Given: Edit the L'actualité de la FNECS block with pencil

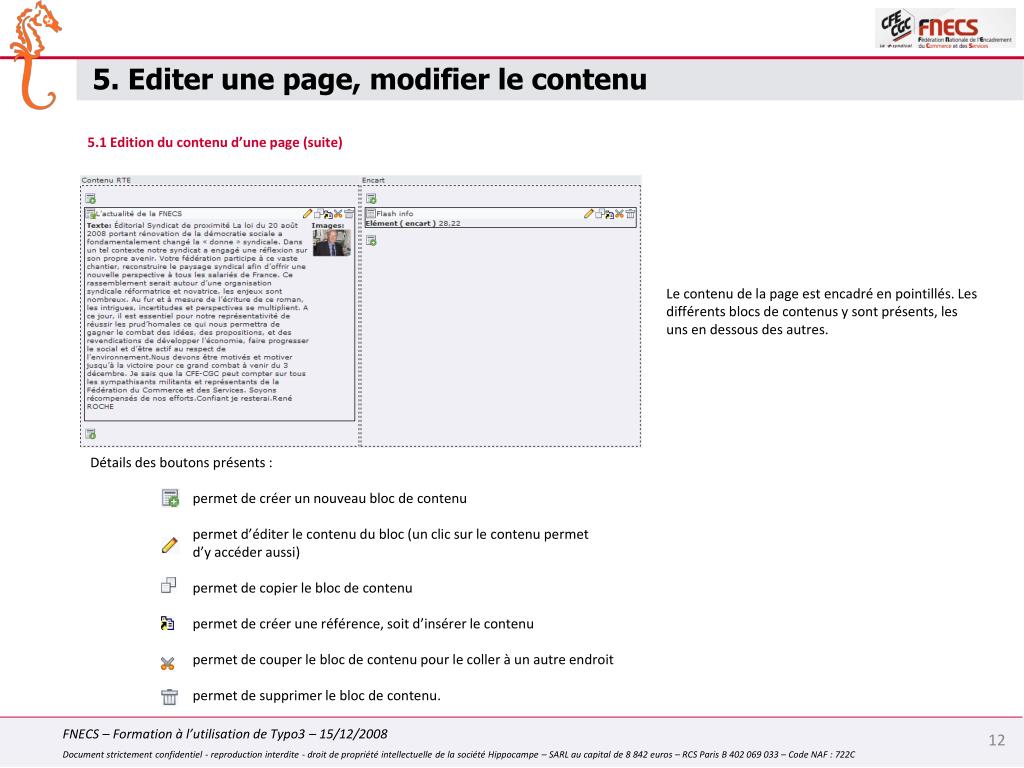Looking at the screenshot, I should pos(308,214).
